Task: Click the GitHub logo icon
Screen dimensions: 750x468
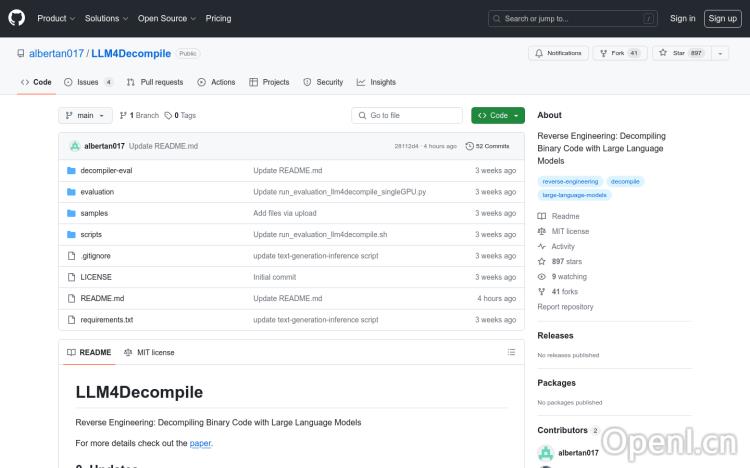Action: click(x=16, y=18)
